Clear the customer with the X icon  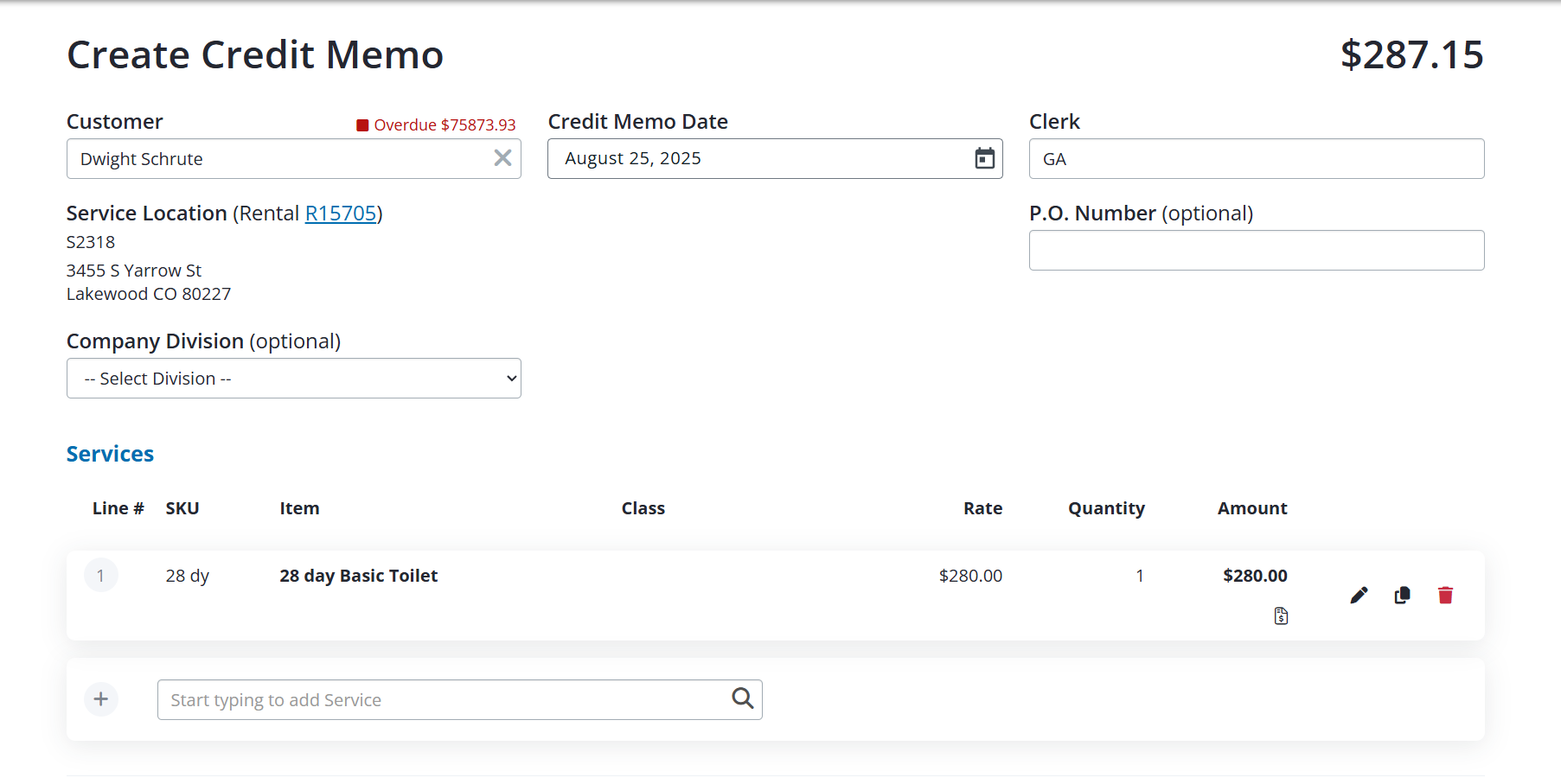502,158
